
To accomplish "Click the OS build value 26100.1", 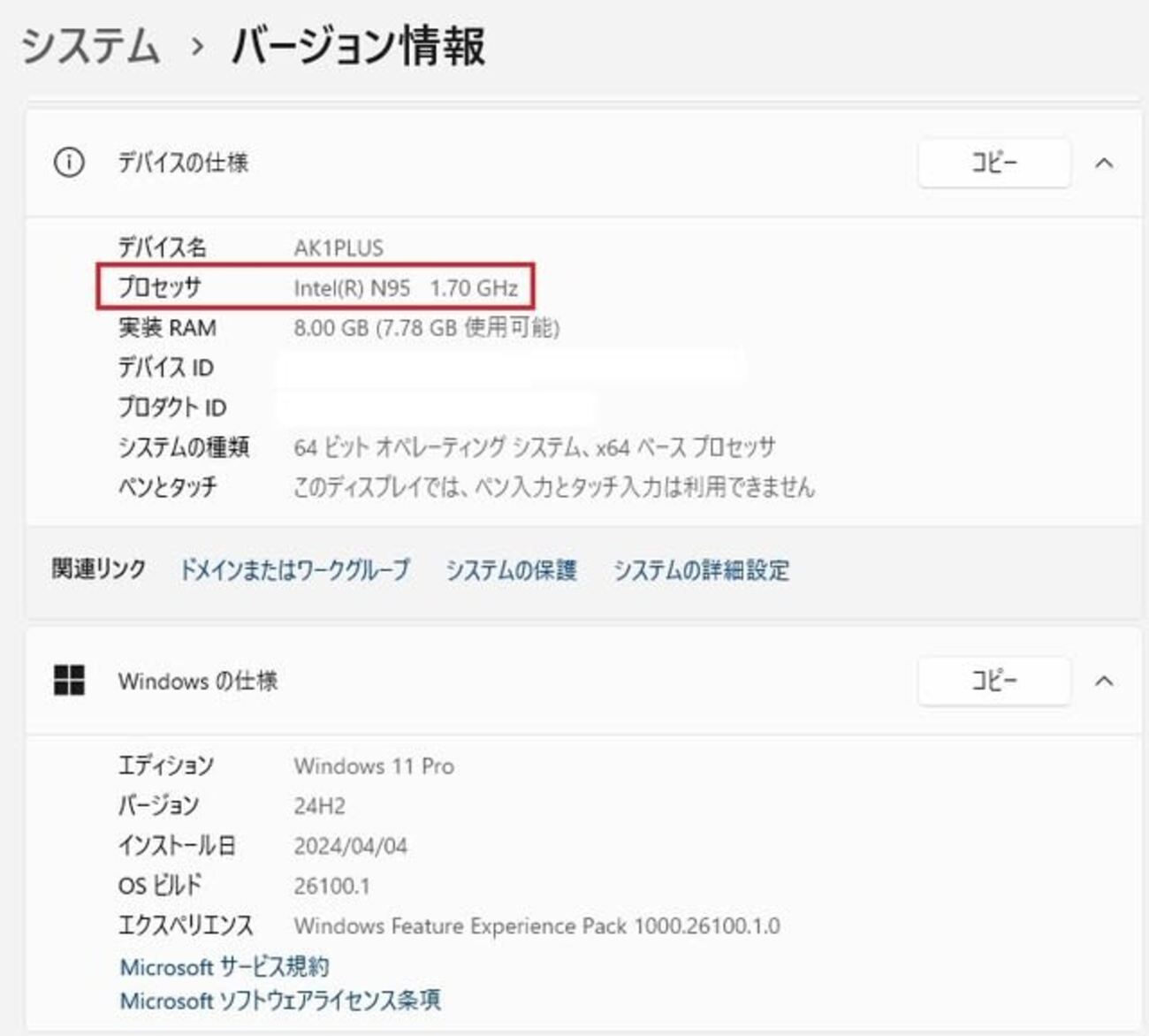I will coord(332,886).
